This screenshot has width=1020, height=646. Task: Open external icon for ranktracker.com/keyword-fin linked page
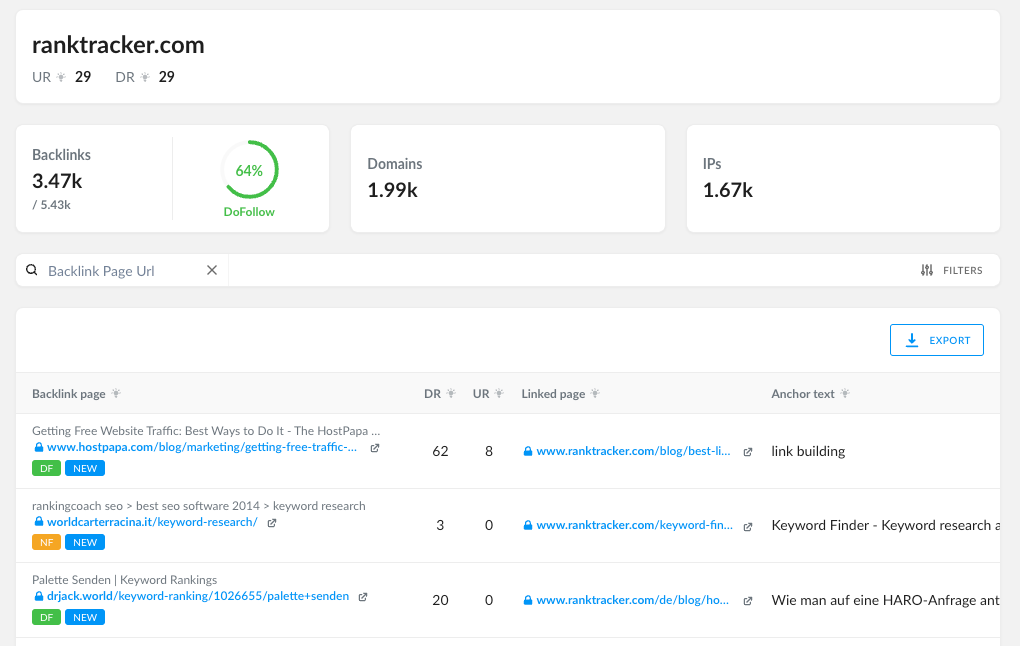point(748,526)
